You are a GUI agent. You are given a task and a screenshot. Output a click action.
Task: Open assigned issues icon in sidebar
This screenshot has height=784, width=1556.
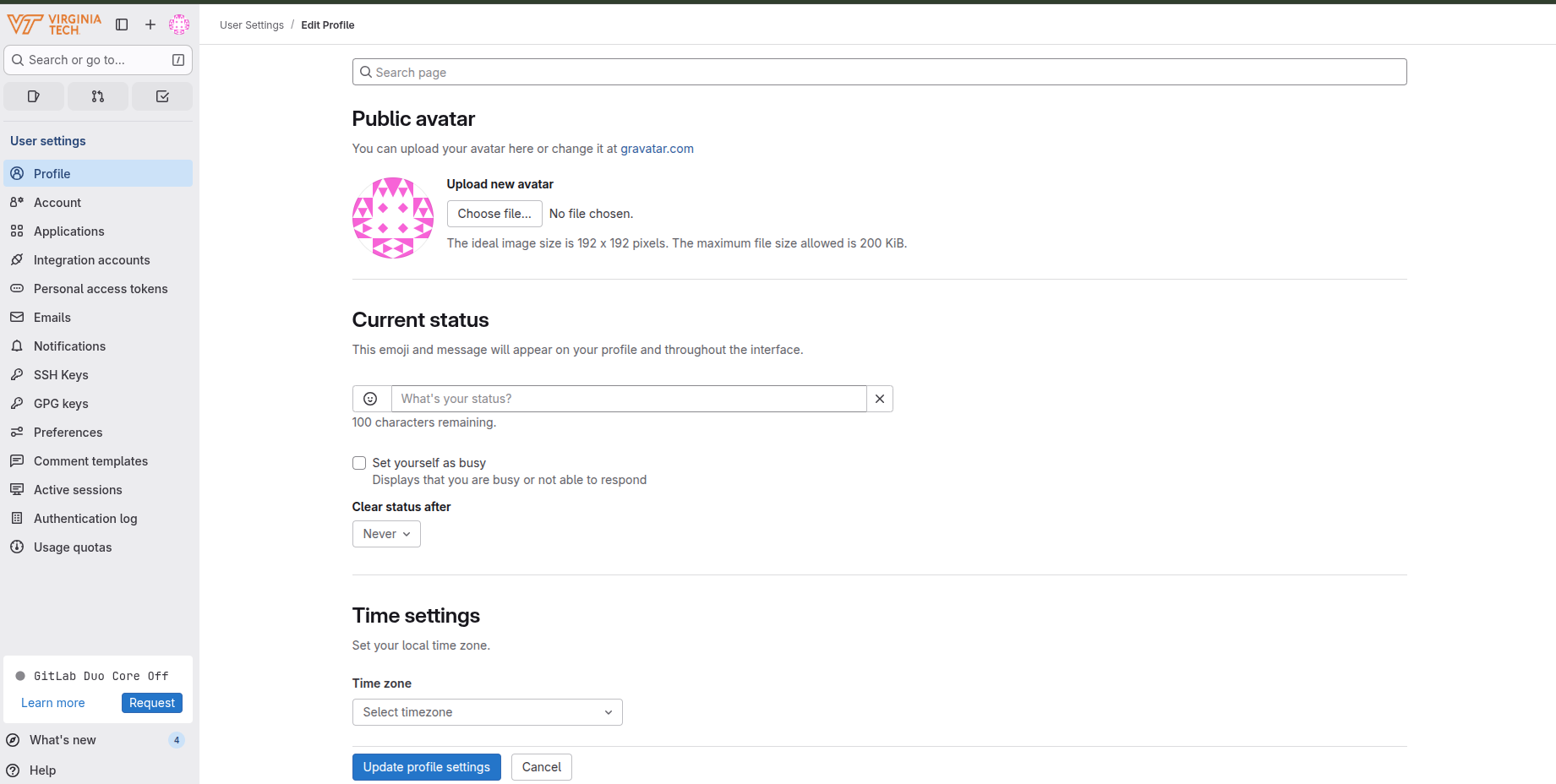pyautogui.click(x=34, y=96)
